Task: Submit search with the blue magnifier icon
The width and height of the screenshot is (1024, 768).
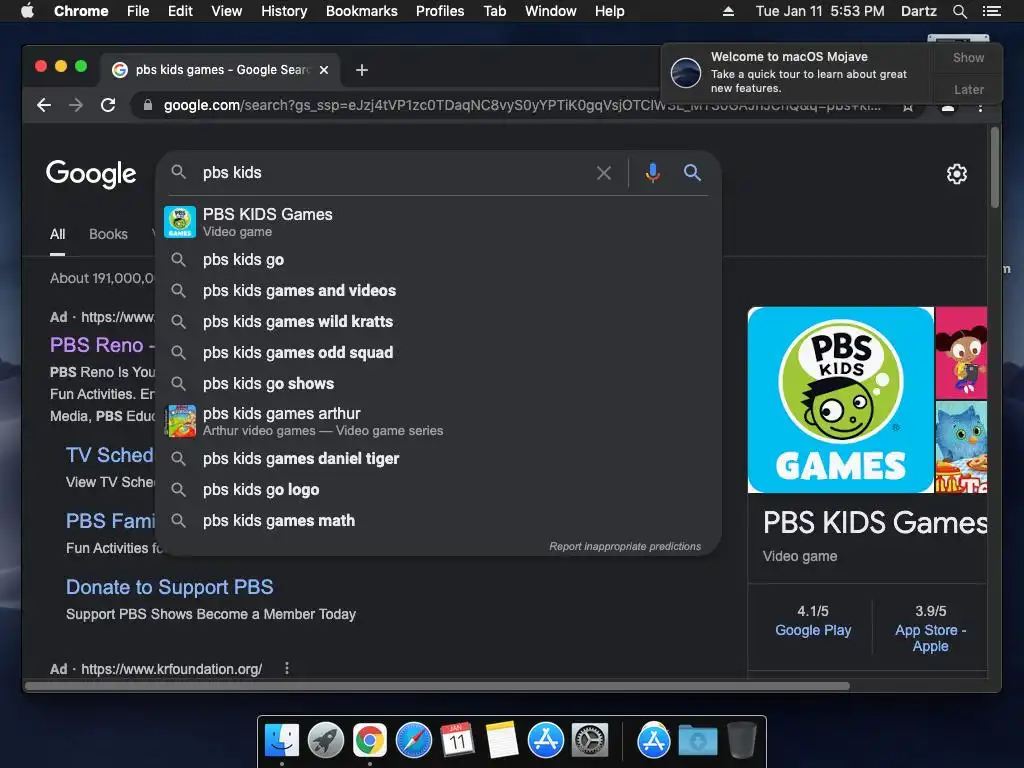Action: tap(692, 172)
